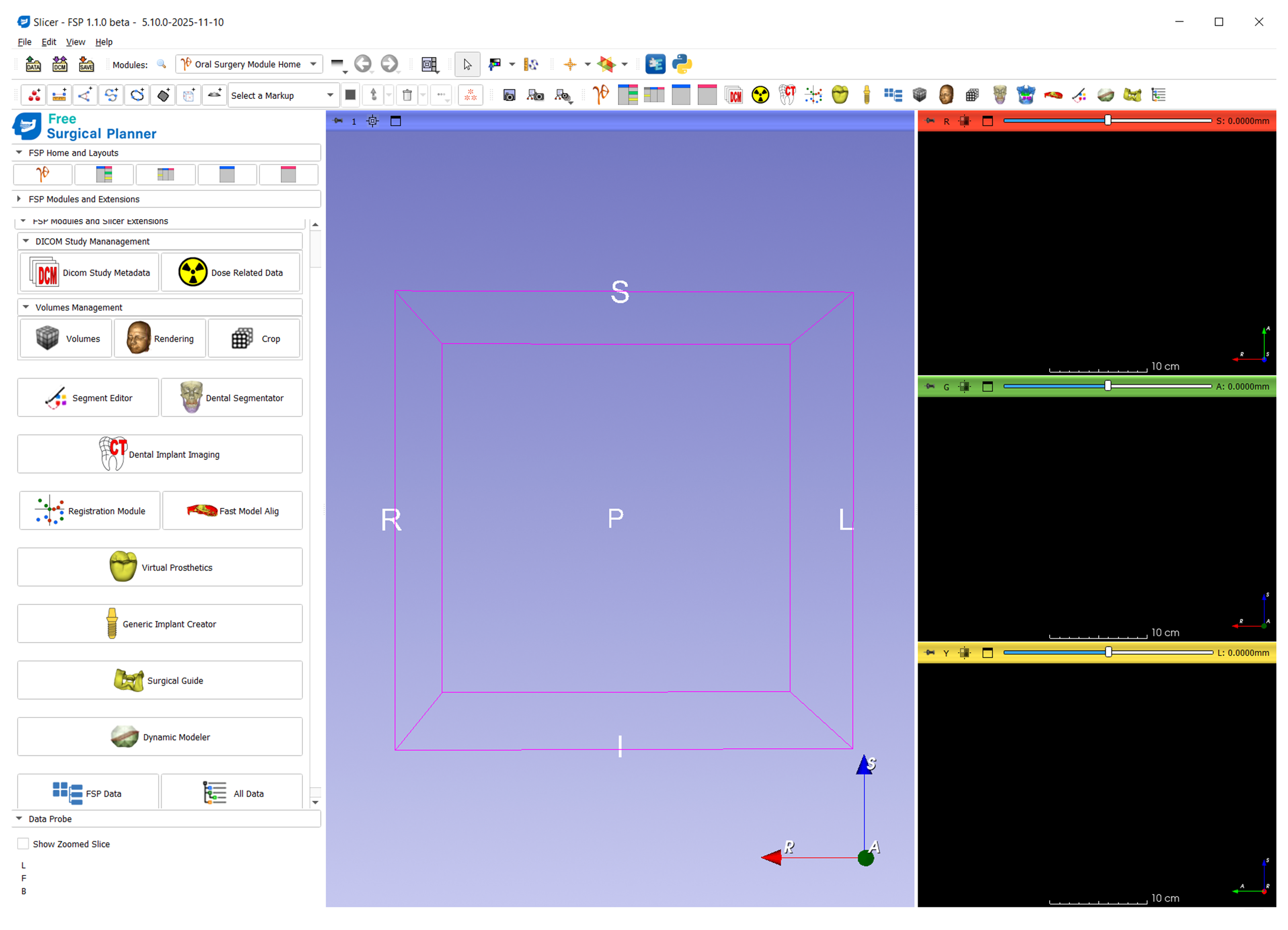Image resolution: width=1288 pixels, height=930 pixels.
Task: Open the Virtual Prosthetics module
Action: pyautogui.click(x=160, y=566)
